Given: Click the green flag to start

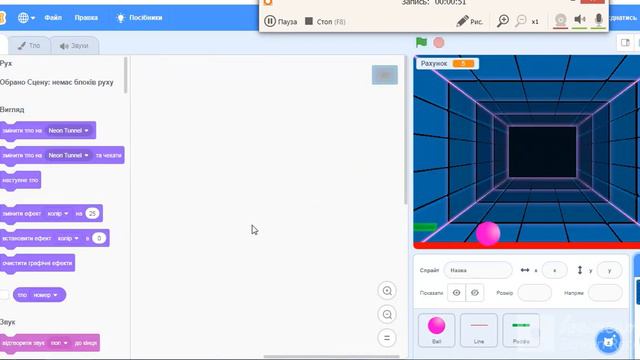Looking at the screenshot, I should [421, 42].
